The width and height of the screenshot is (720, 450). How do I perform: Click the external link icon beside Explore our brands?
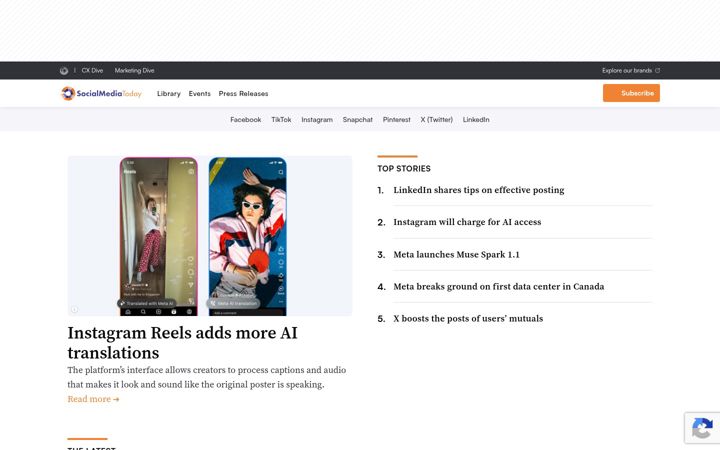(x=658, y=71)
